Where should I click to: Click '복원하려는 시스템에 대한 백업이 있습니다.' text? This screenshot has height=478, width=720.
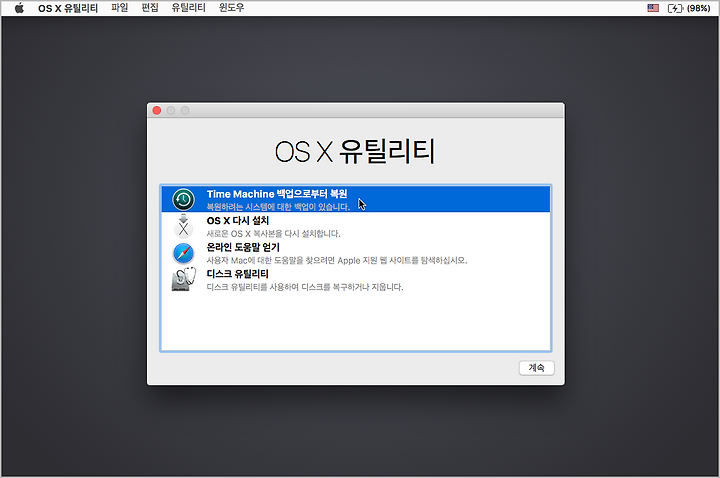(278, 207)
